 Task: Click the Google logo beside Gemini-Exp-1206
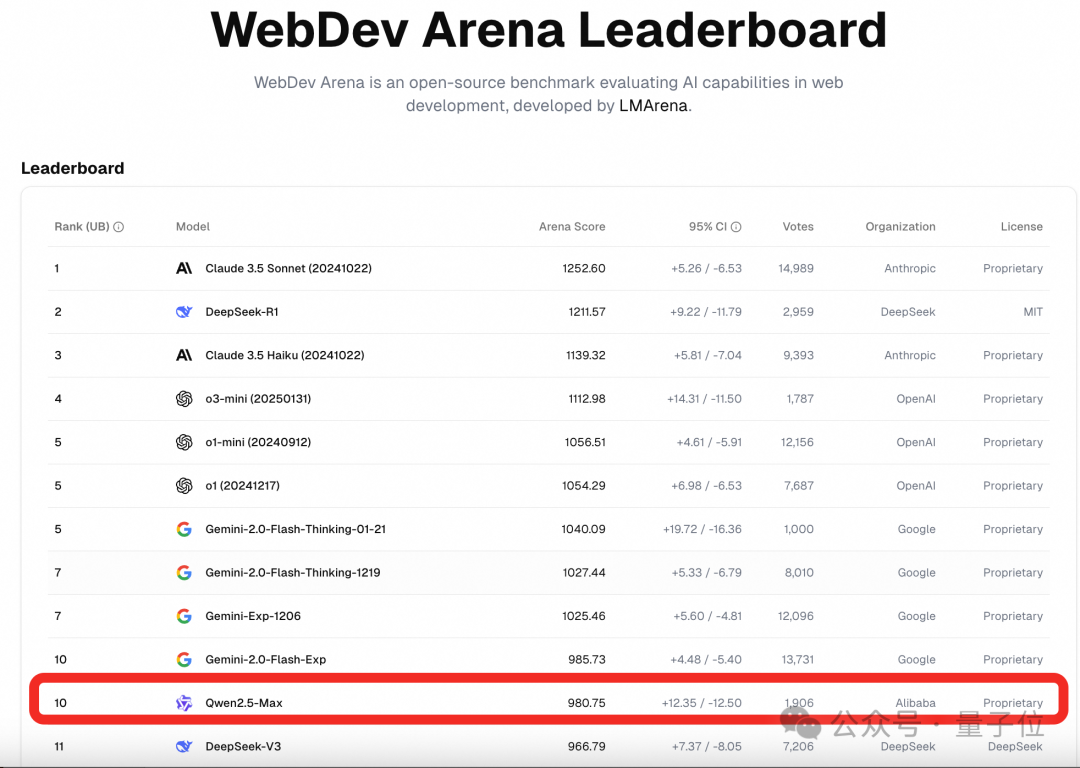184,615
